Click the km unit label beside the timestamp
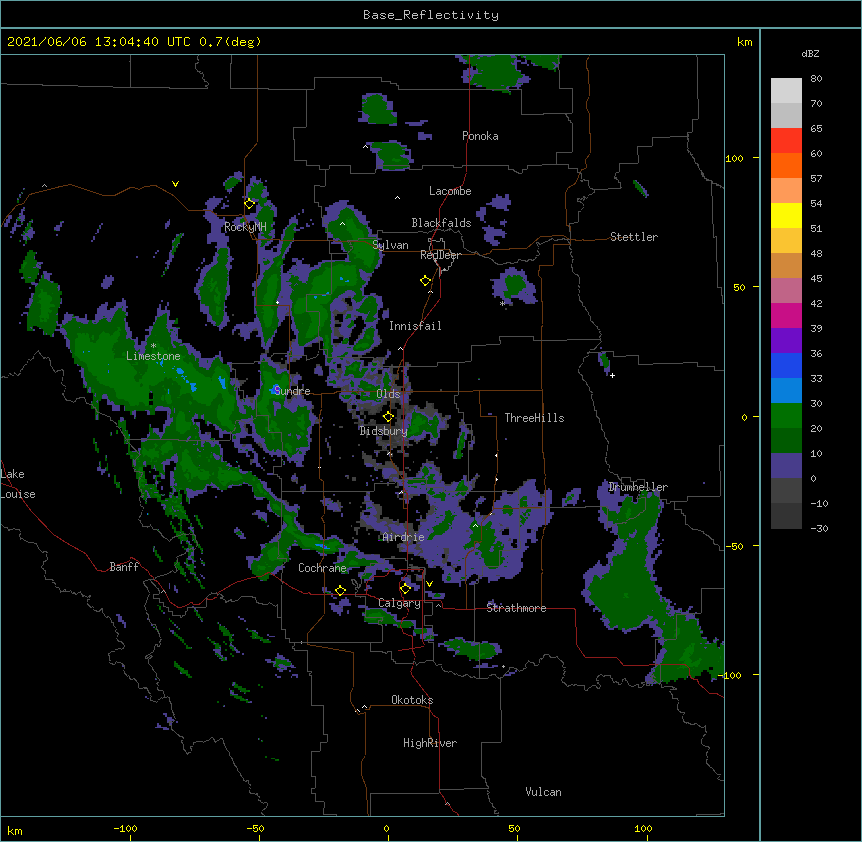Screen dimensions: 862x842 click(x=744, y=42)
